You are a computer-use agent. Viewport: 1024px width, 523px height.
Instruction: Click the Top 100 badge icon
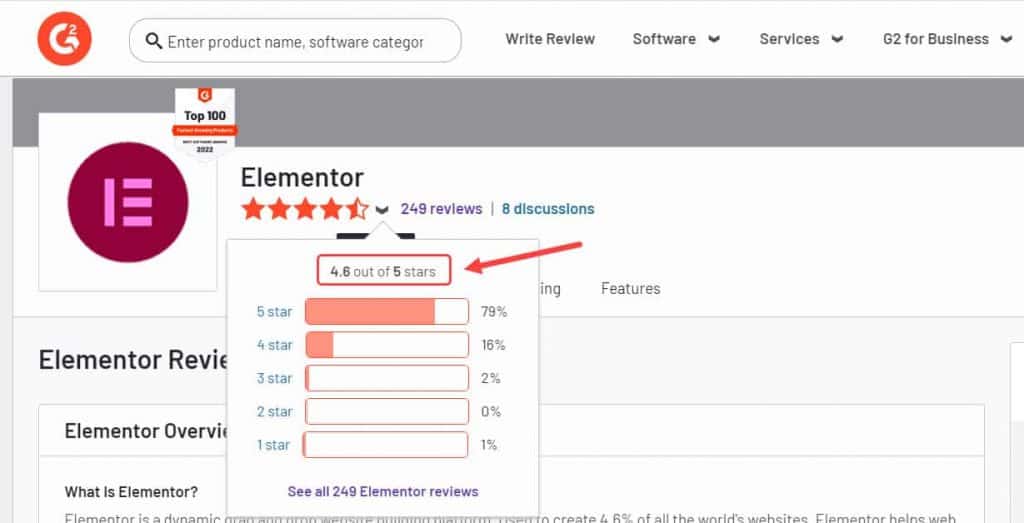205,123
